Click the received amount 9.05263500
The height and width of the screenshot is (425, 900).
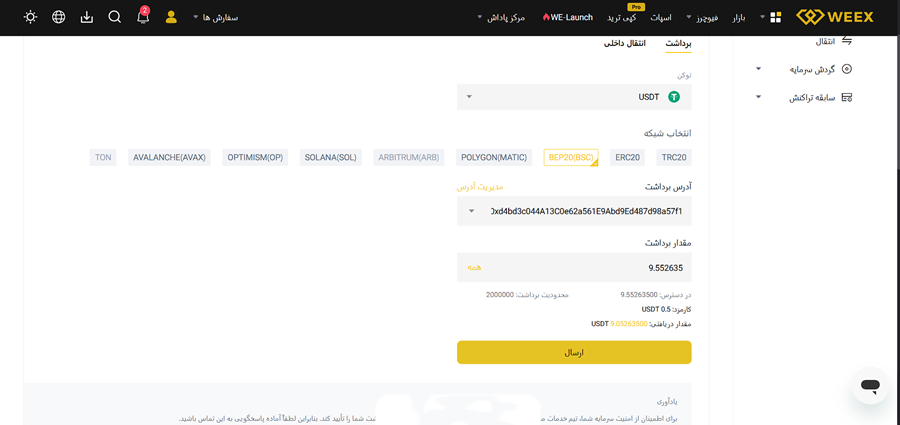click(x=629, y=324)
